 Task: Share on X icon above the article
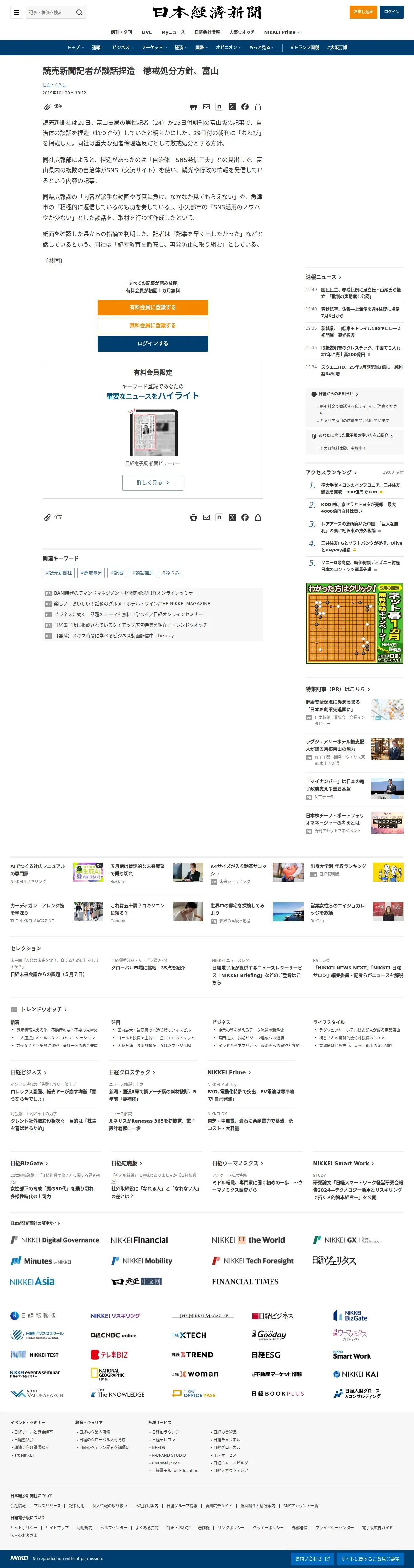pyautogui.click(x=232, y=106)
